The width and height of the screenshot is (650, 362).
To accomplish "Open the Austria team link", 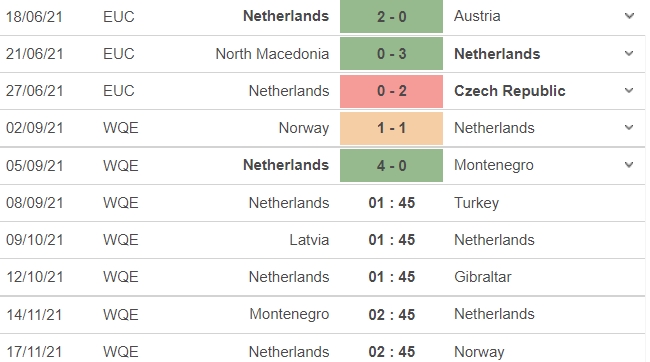I will (x=477, y=16).
